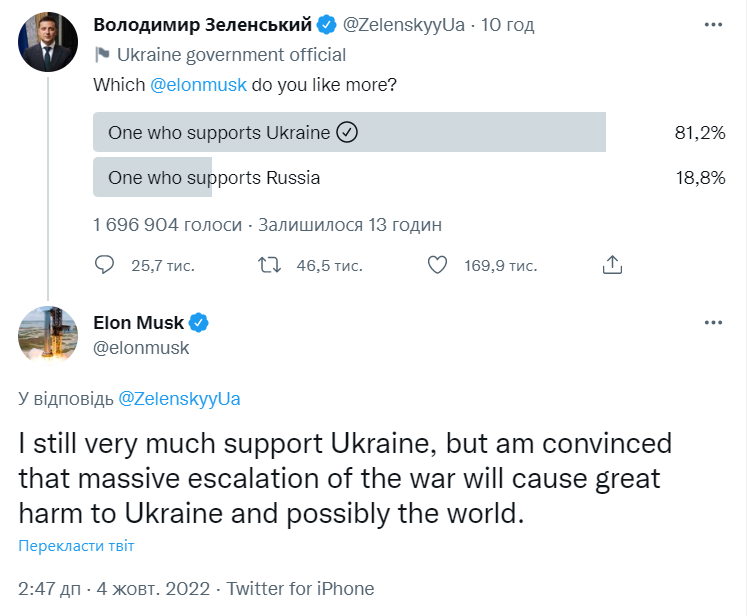Click the reply speech bubble icon
This screenshot has height=616, width=747.
105,265
